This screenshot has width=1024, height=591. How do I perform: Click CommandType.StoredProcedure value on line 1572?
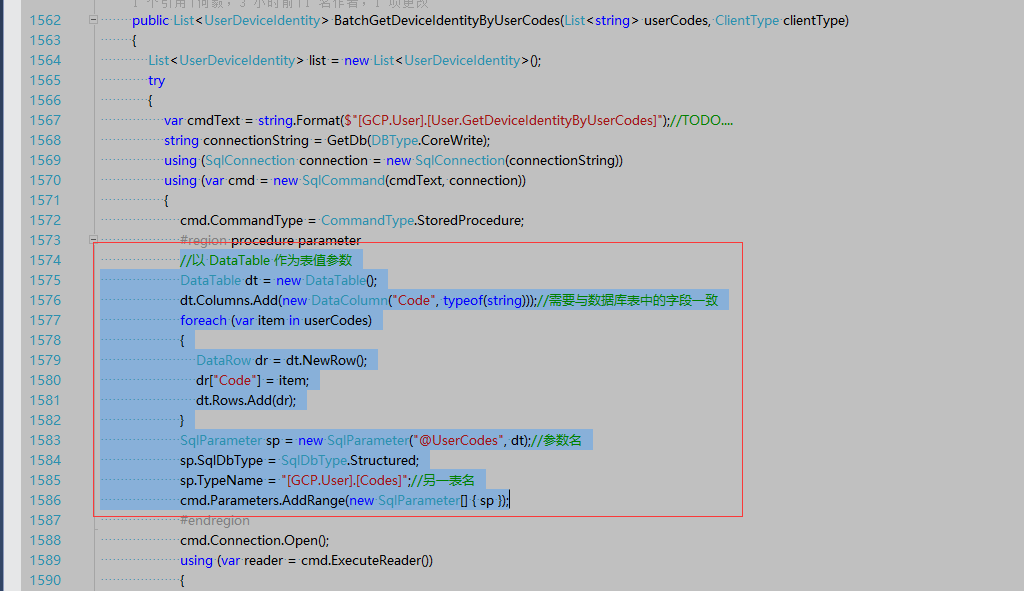click(423, 220)
